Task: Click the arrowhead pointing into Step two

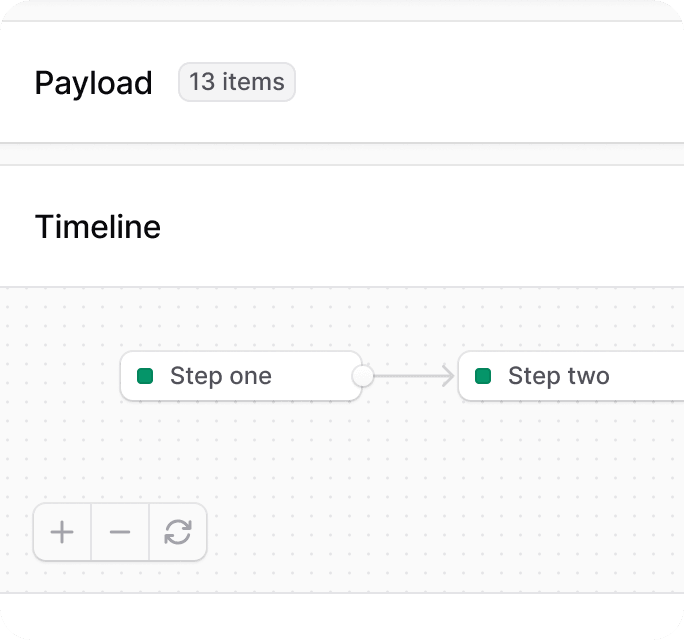Action: point(448,376)
